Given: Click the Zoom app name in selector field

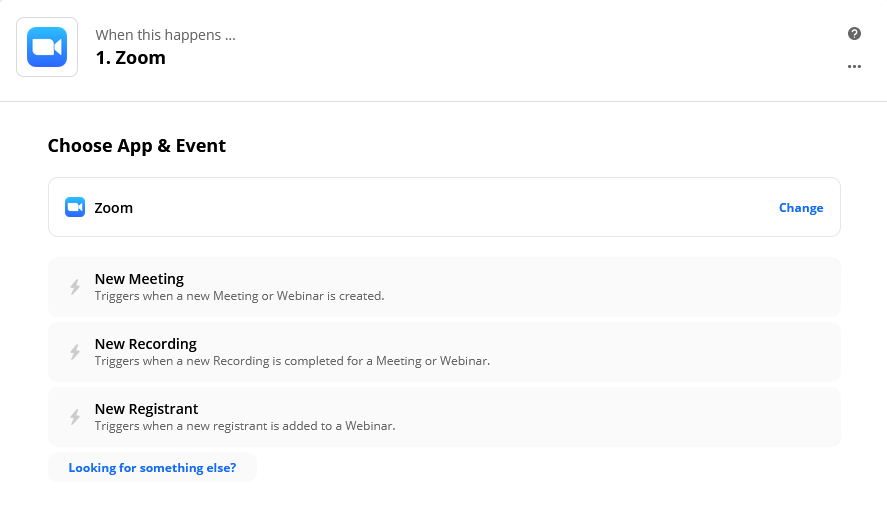Looking at the screenshot, I should pyautogui.click(x=113, y=208).
